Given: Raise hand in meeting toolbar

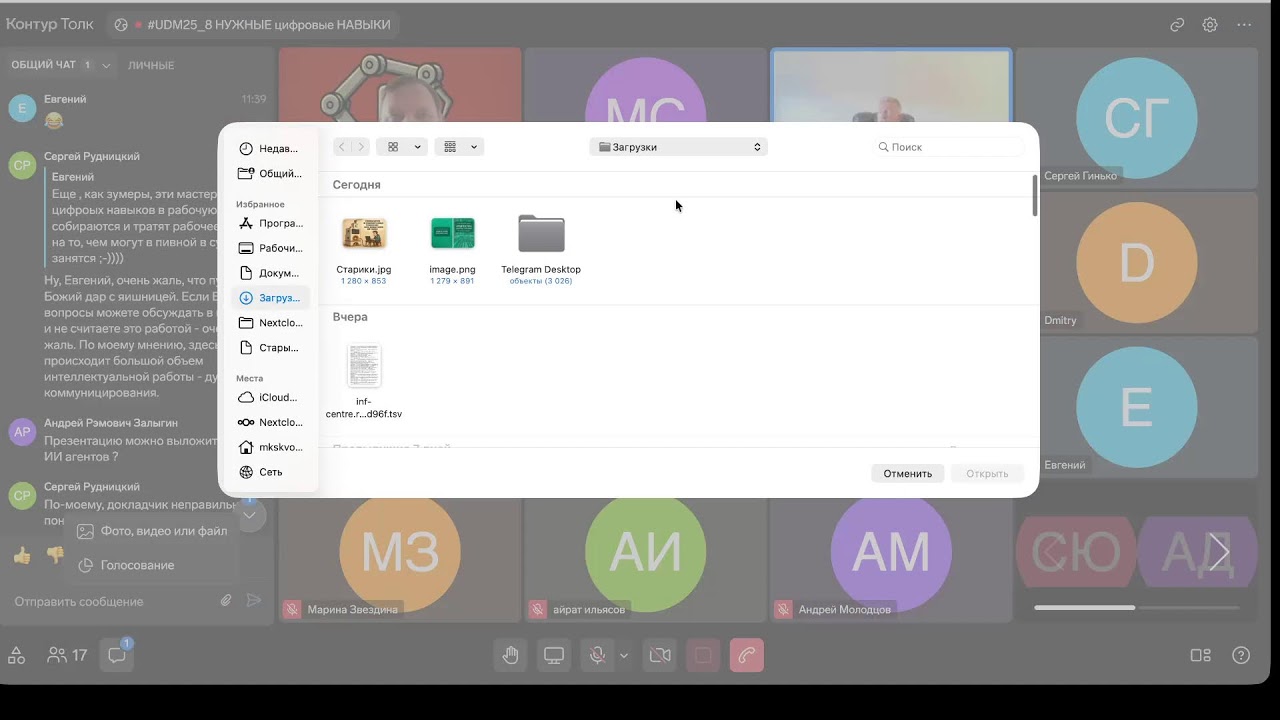Looking at the screenshot, I should tap(511, 655).
